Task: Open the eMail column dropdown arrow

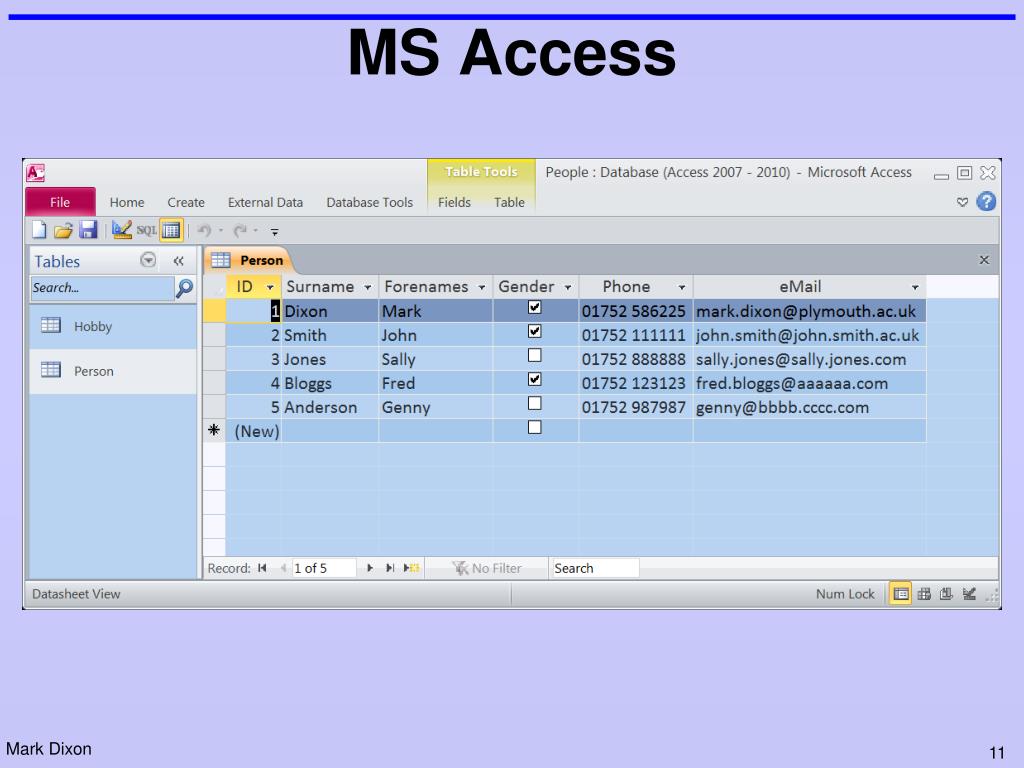Action: (915, 288)
